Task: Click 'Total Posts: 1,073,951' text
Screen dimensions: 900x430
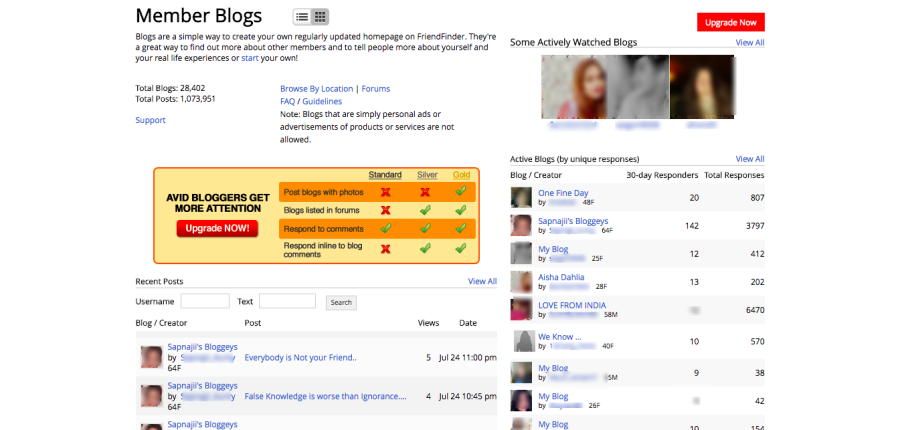Action: [x=175, y=99]
